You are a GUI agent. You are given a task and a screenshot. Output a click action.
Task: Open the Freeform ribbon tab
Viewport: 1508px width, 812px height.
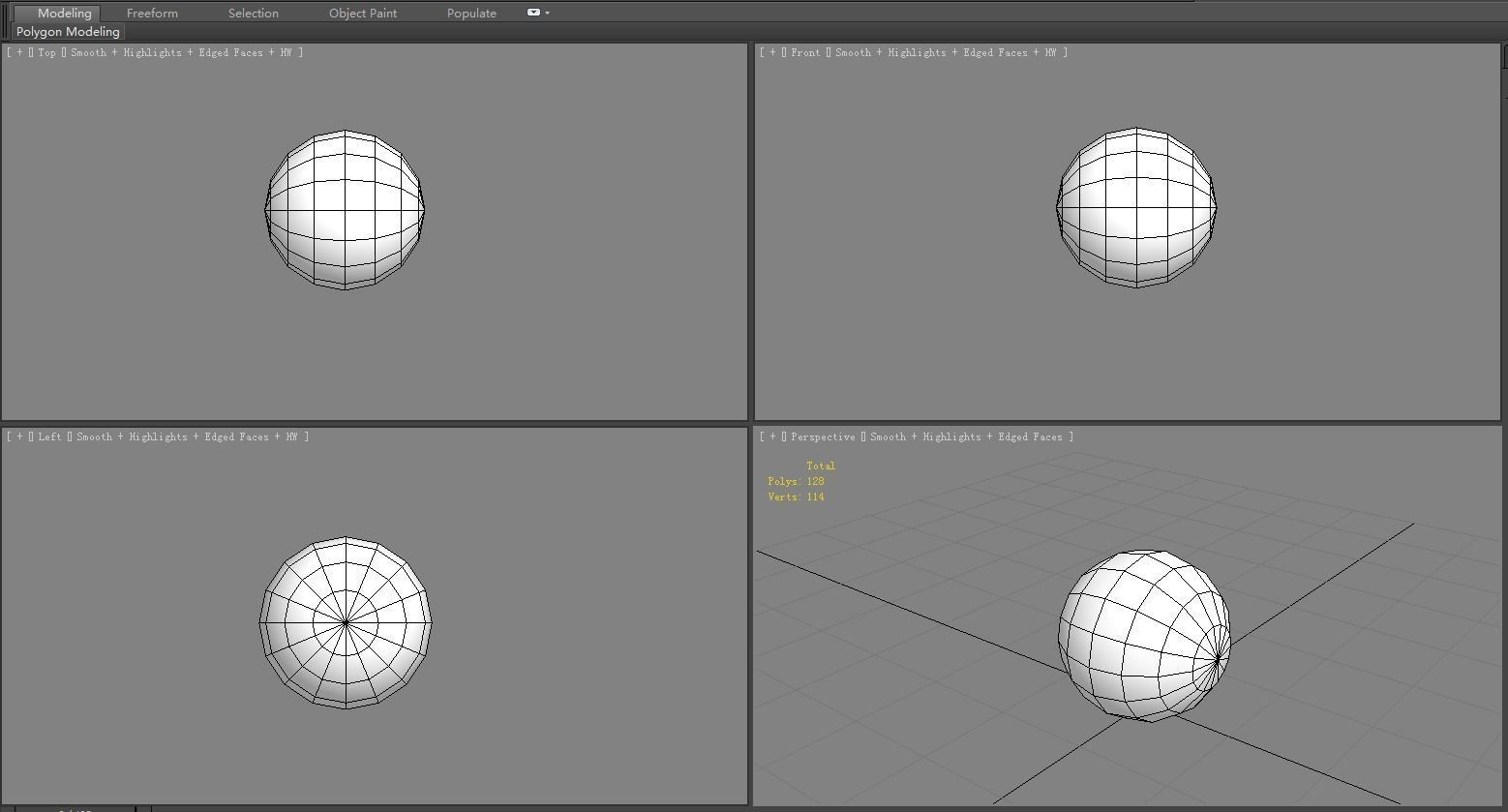tap(152, 13)
